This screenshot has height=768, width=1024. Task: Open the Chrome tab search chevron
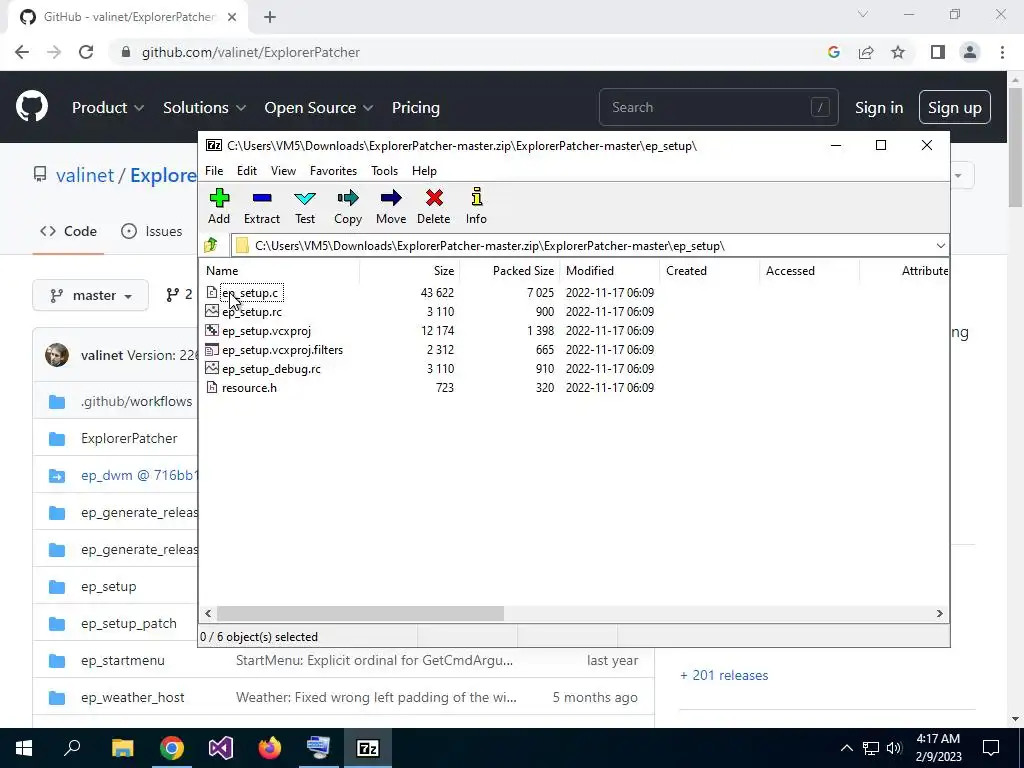coord(863,14)
